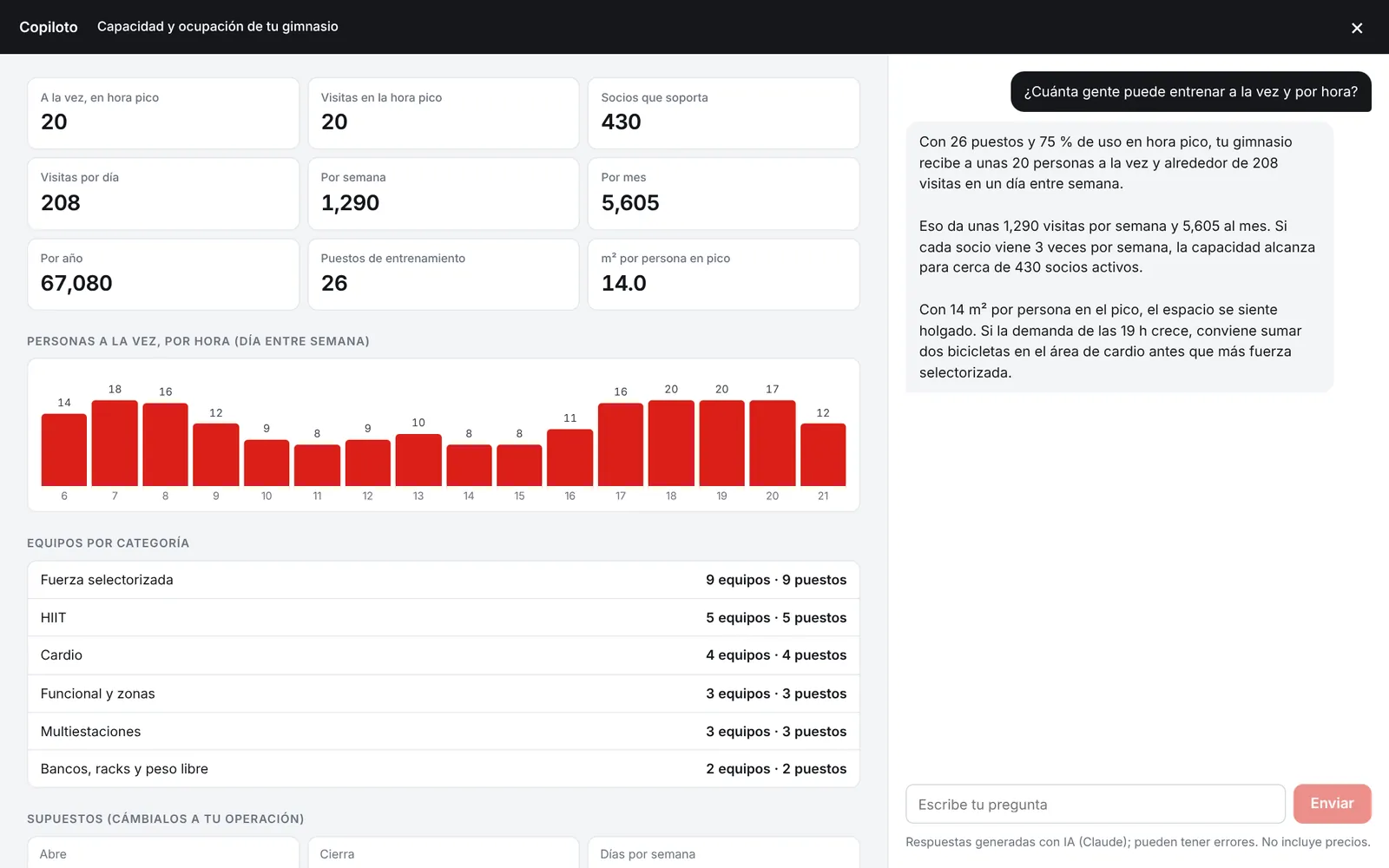
Task: Focus the 'Escribe tu pregunta' input field
Action: [x=1095, y=804]
